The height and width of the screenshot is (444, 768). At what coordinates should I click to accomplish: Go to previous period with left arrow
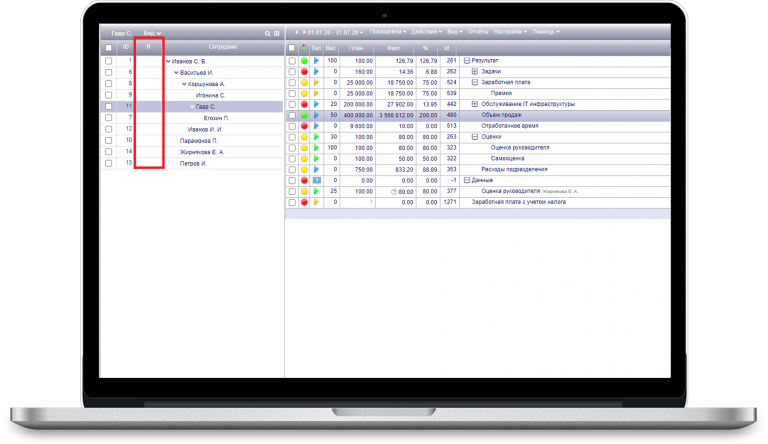click(296, 32)
